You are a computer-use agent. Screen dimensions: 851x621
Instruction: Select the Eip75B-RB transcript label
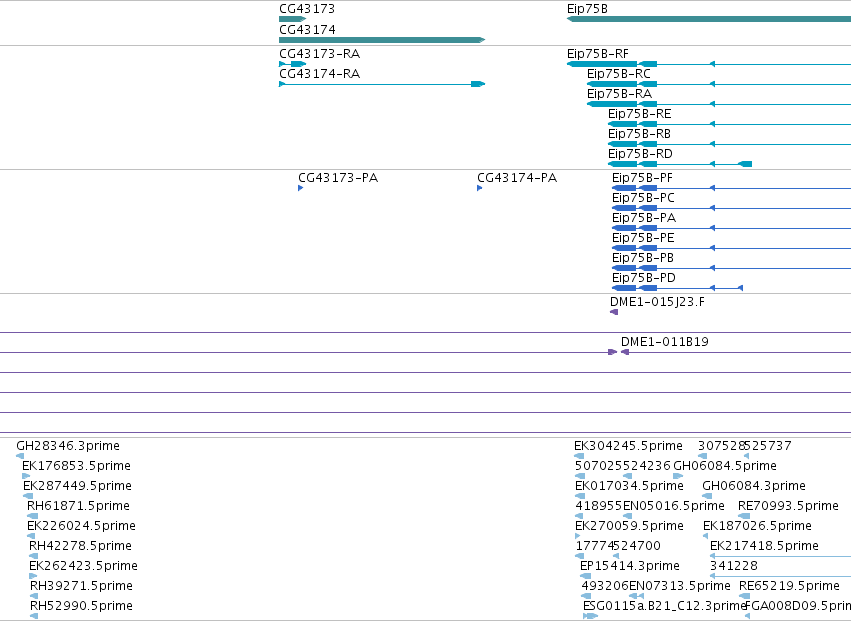(639, 134)
